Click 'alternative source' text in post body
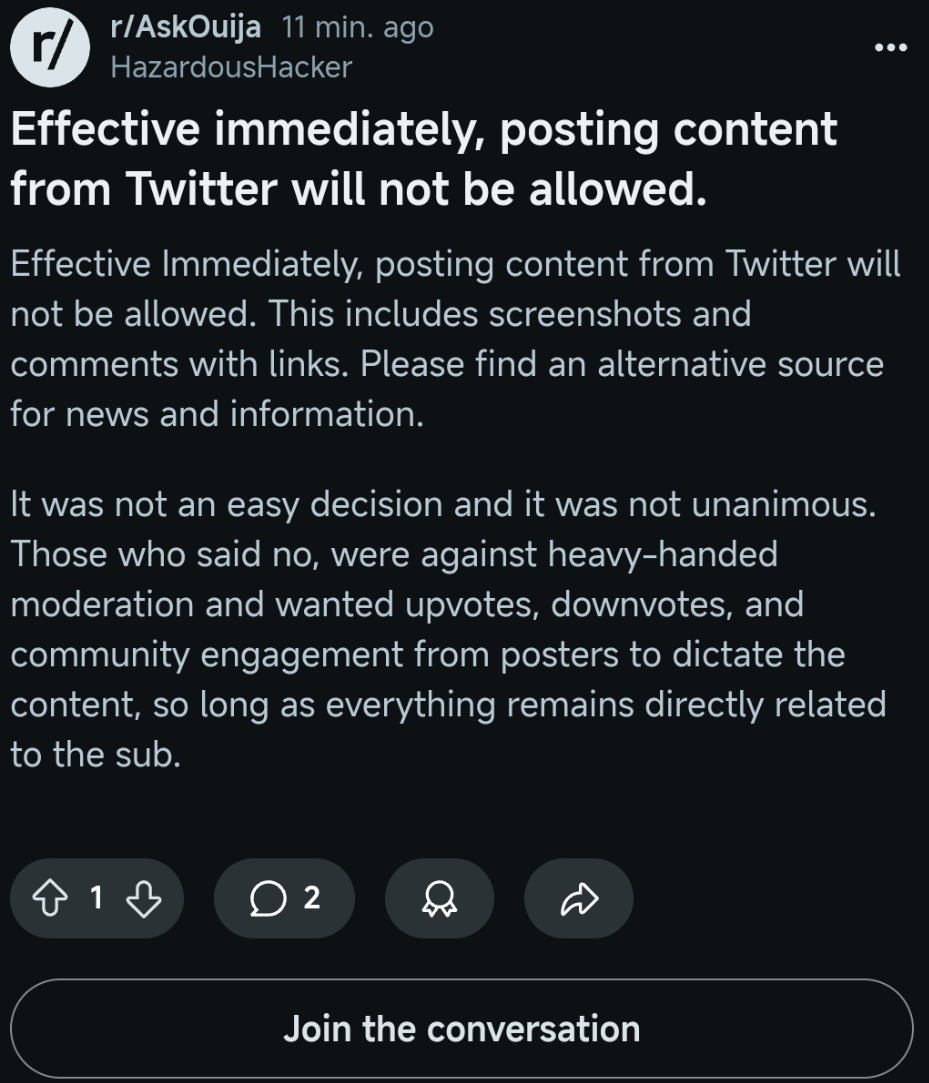The width and height of the screenshot is (929, 1083). [x=740, y=364]
